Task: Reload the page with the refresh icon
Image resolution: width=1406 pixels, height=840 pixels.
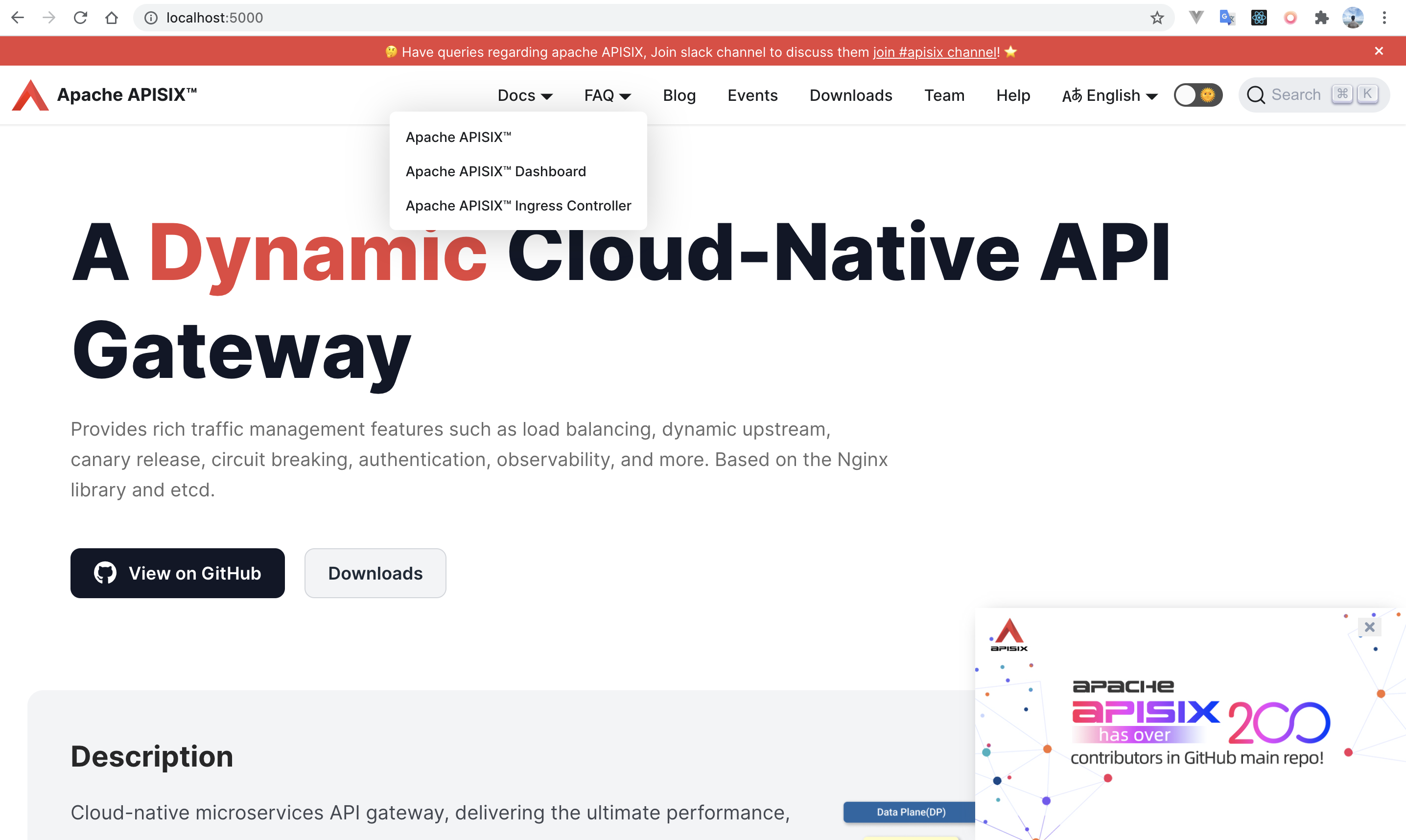Action: point(80,18)
